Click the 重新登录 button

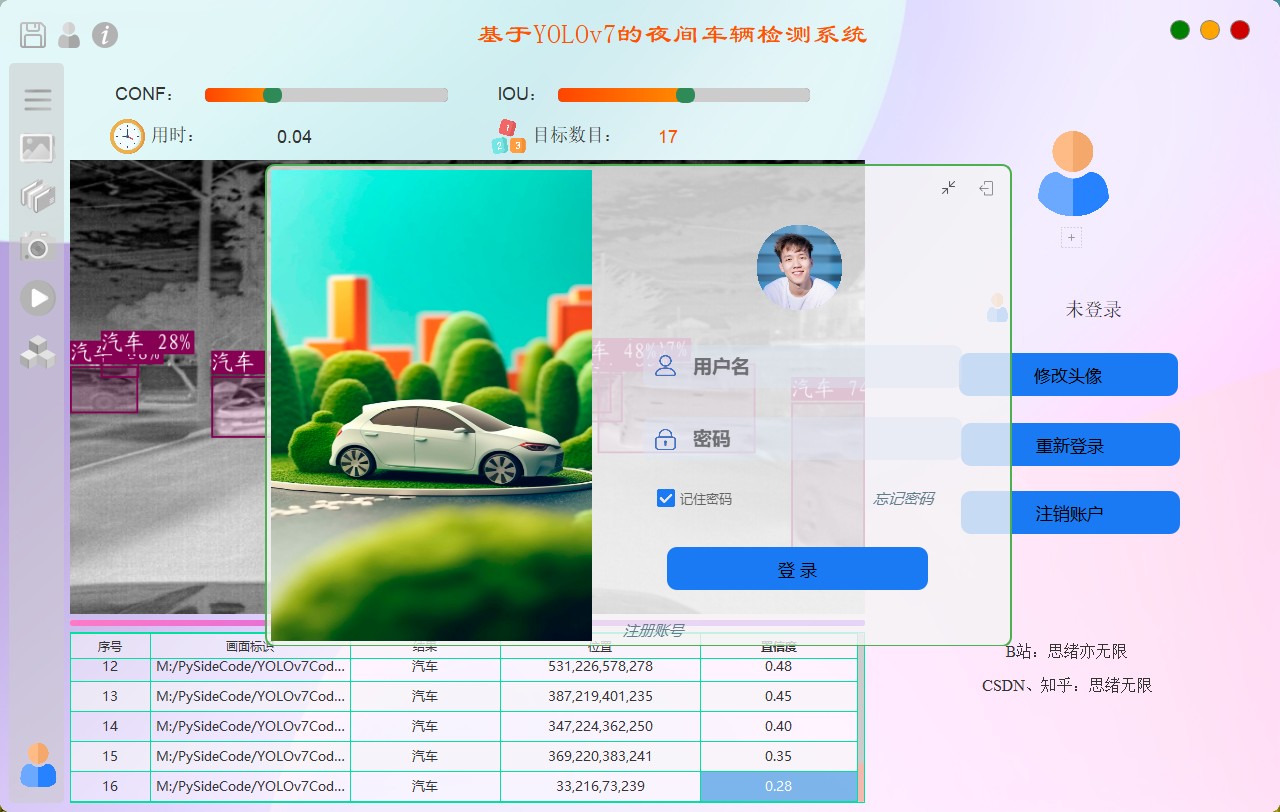point(1070,445)
